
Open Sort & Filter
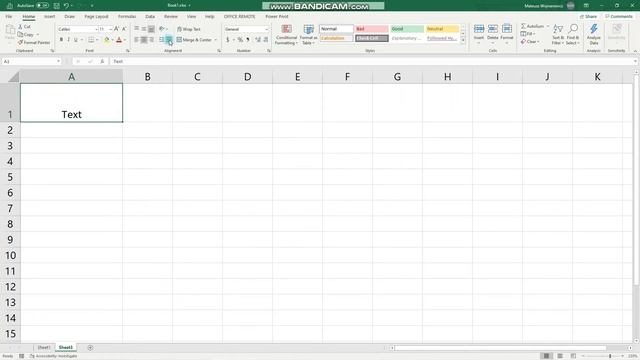tap(558, 34)
